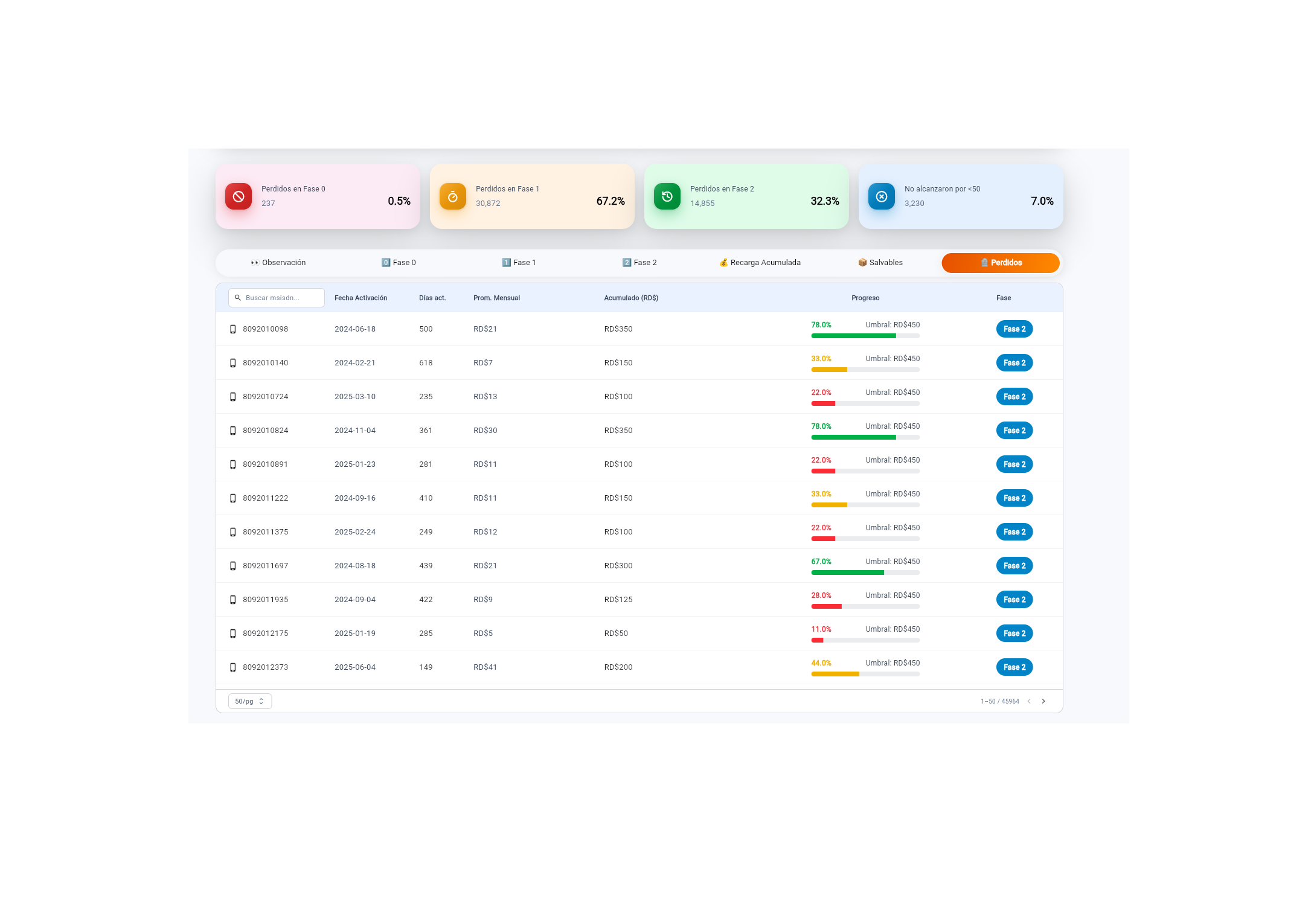This screenshot has height=924, width=1314.
Task: Click the green history icon on Perdidos en Fase 2
Action: (x=667, y=196)
